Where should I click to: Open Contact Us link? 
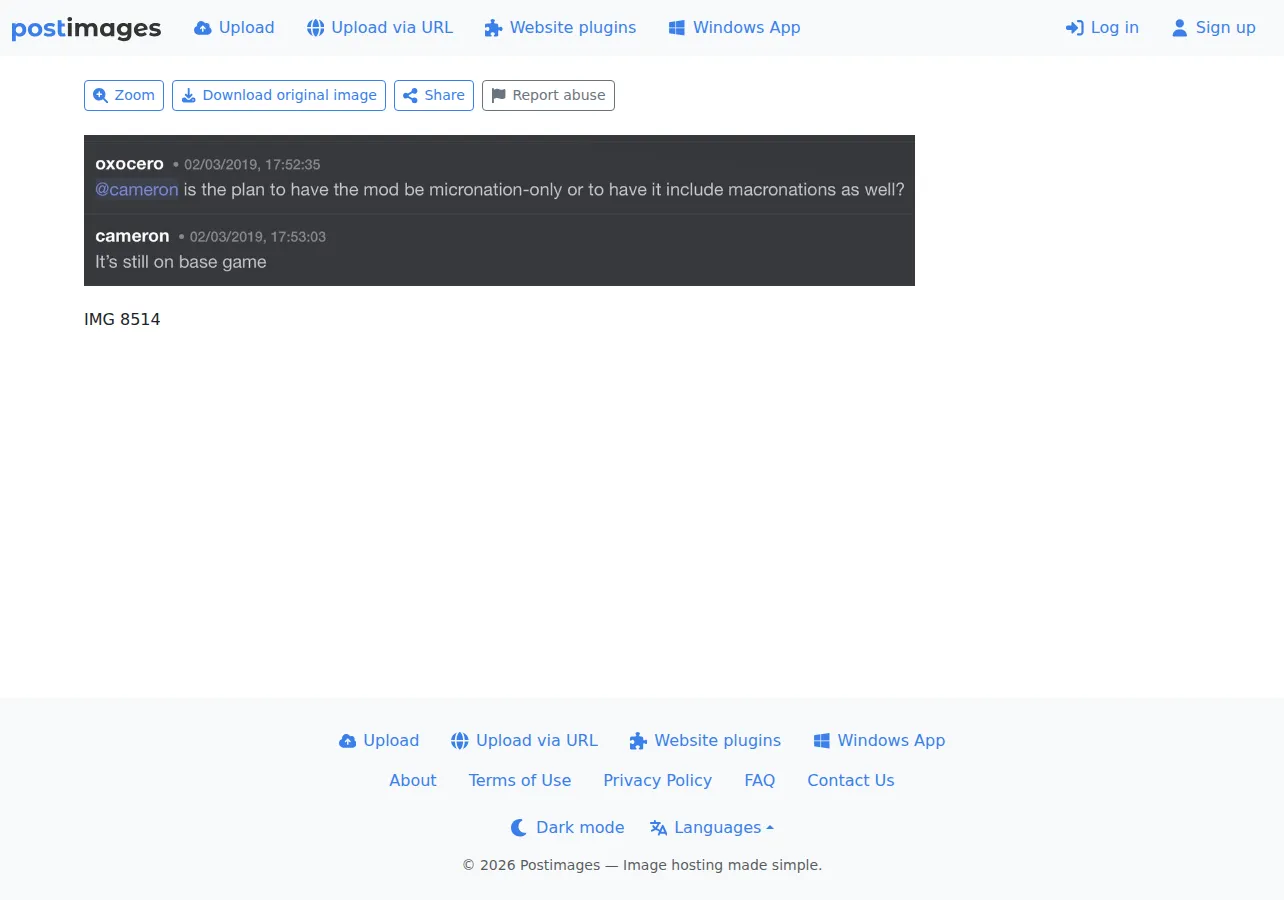(x=851, y=780)
